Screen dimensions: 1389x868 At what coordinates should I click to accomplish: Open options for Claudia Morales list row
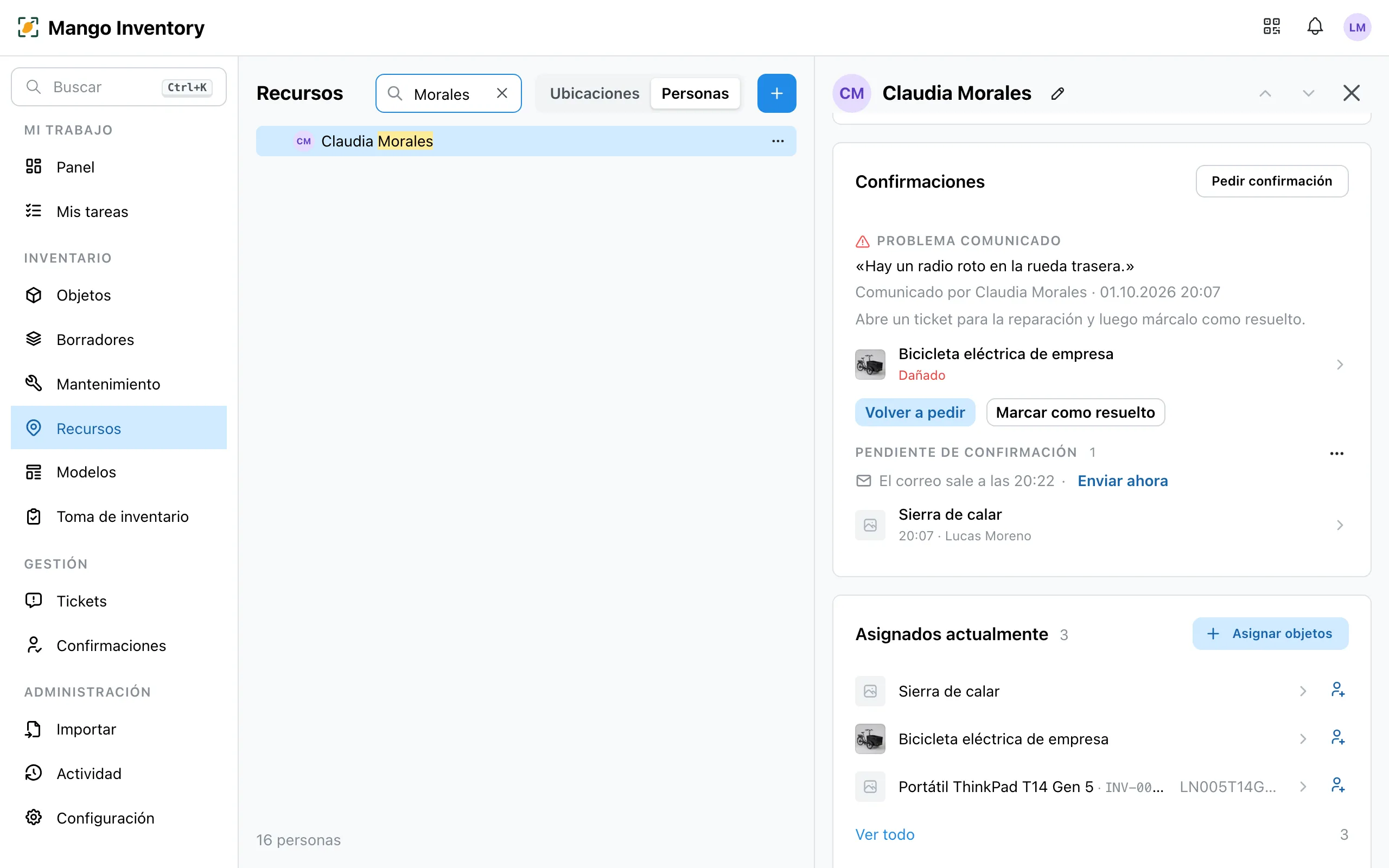pyautogui.click(x=778, y=141)
